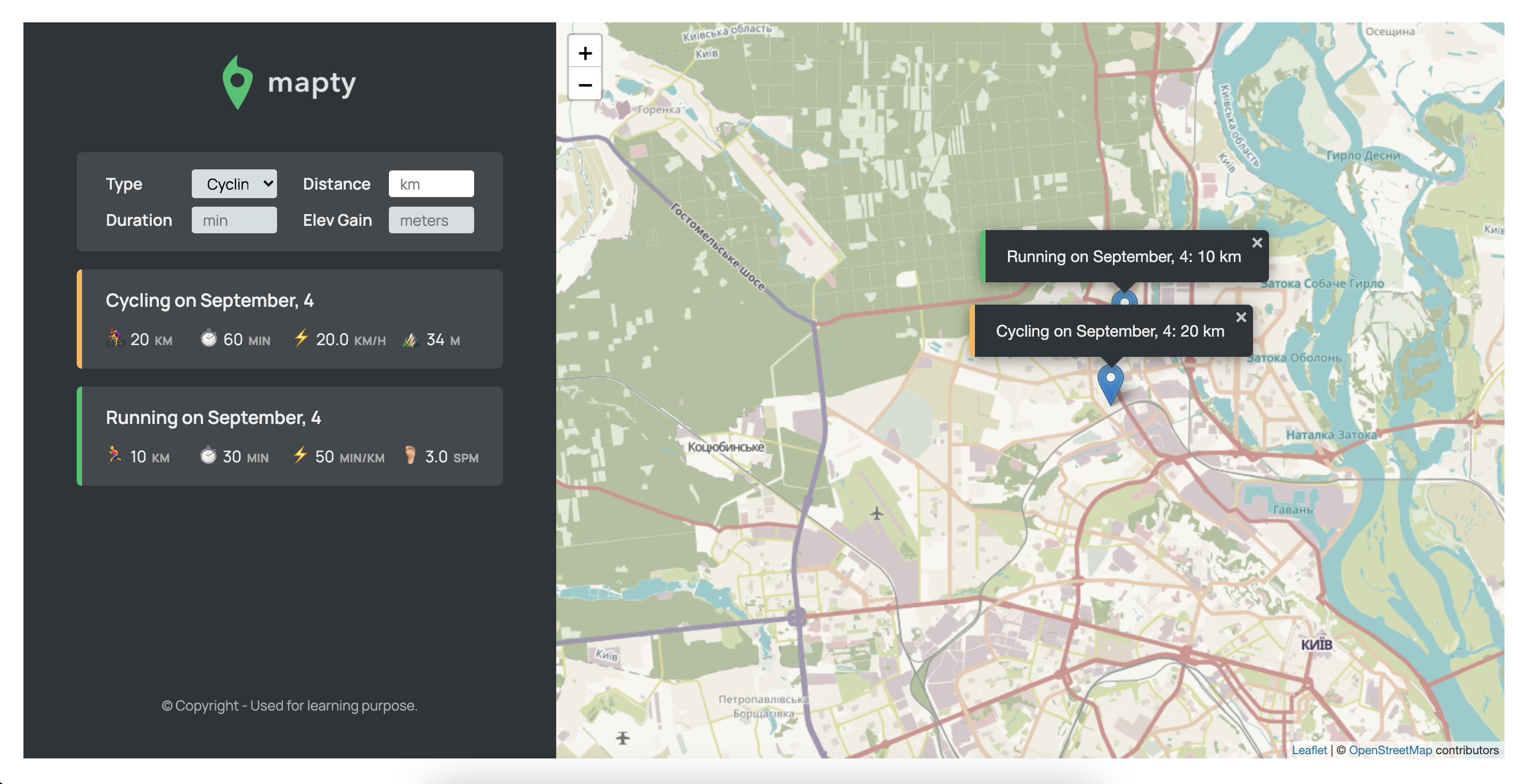Image resolution: width=1513 pixels, height=784 pixels.
Task: Click the 3.0 SPM cadence value
Action: coord(452,457)
